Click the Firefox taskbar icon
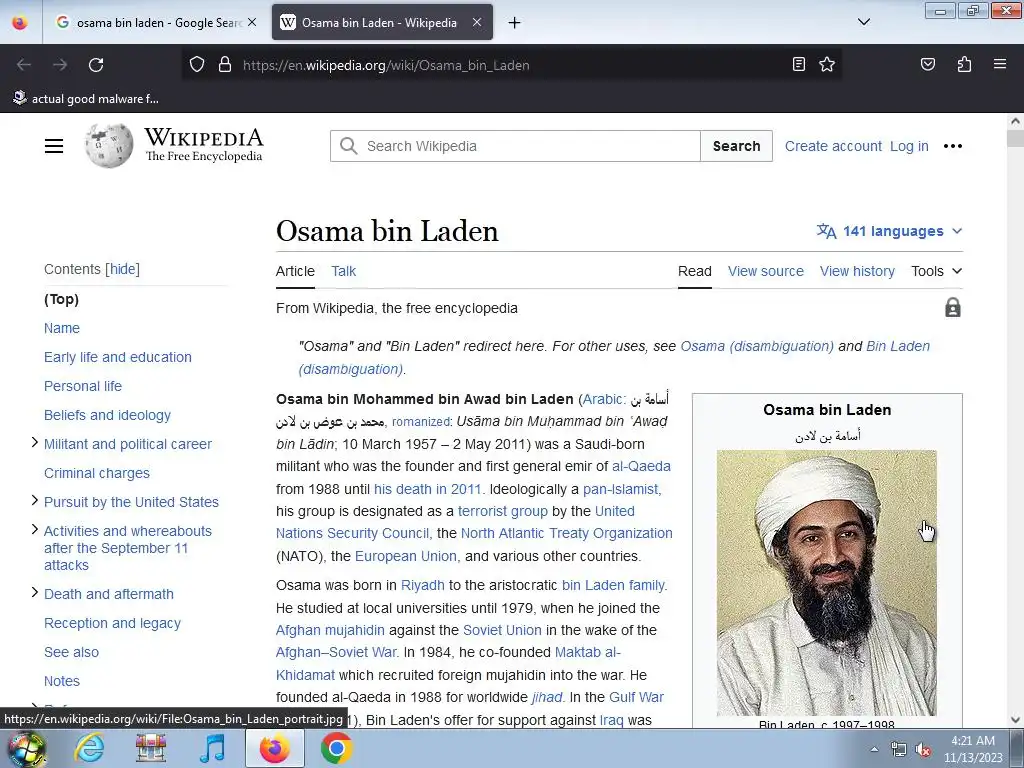Image resolution: width=1024 pixels, height=768 pixels. click(274, 748)
